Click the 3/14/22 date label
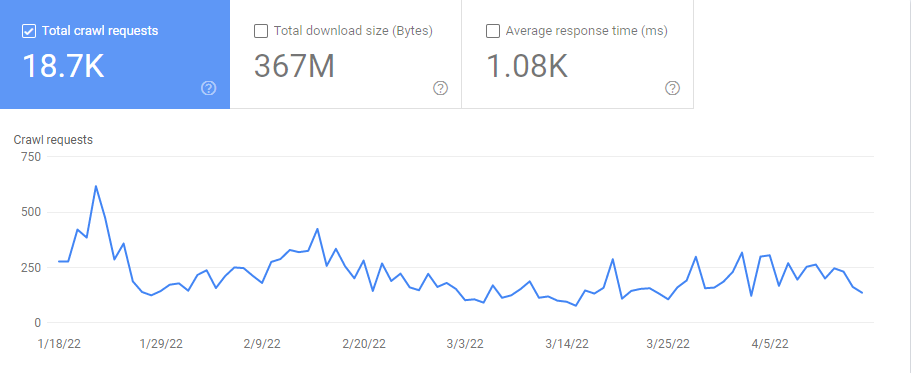 click(x=568, y=344)
